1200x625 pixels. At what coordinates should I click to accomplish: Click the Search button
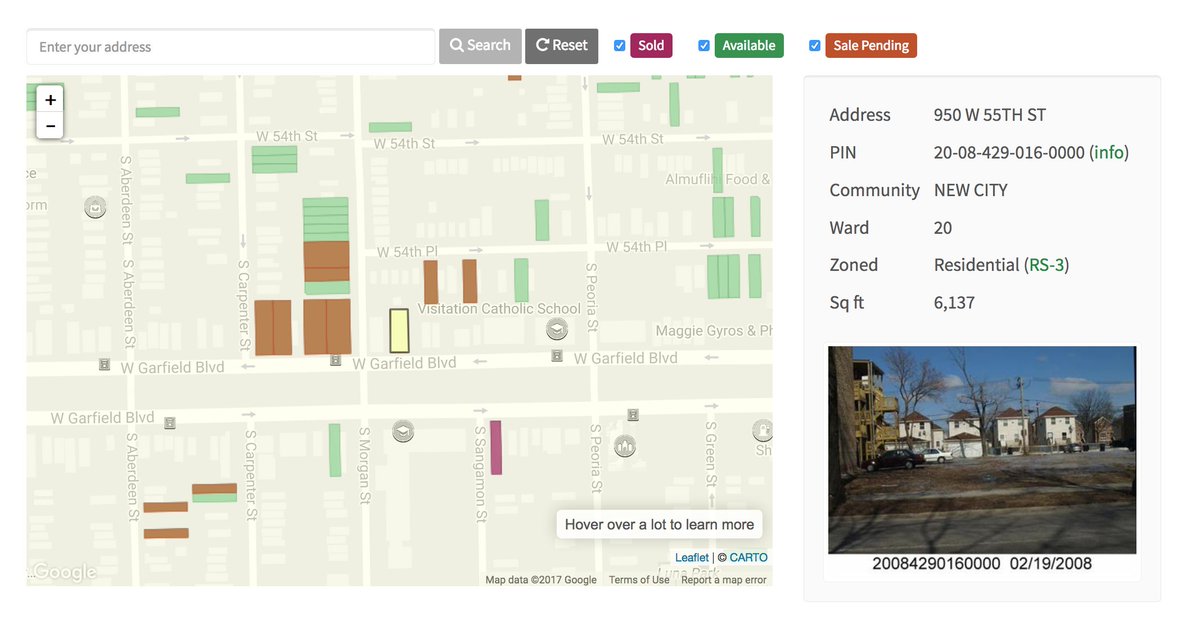point(480,46)
